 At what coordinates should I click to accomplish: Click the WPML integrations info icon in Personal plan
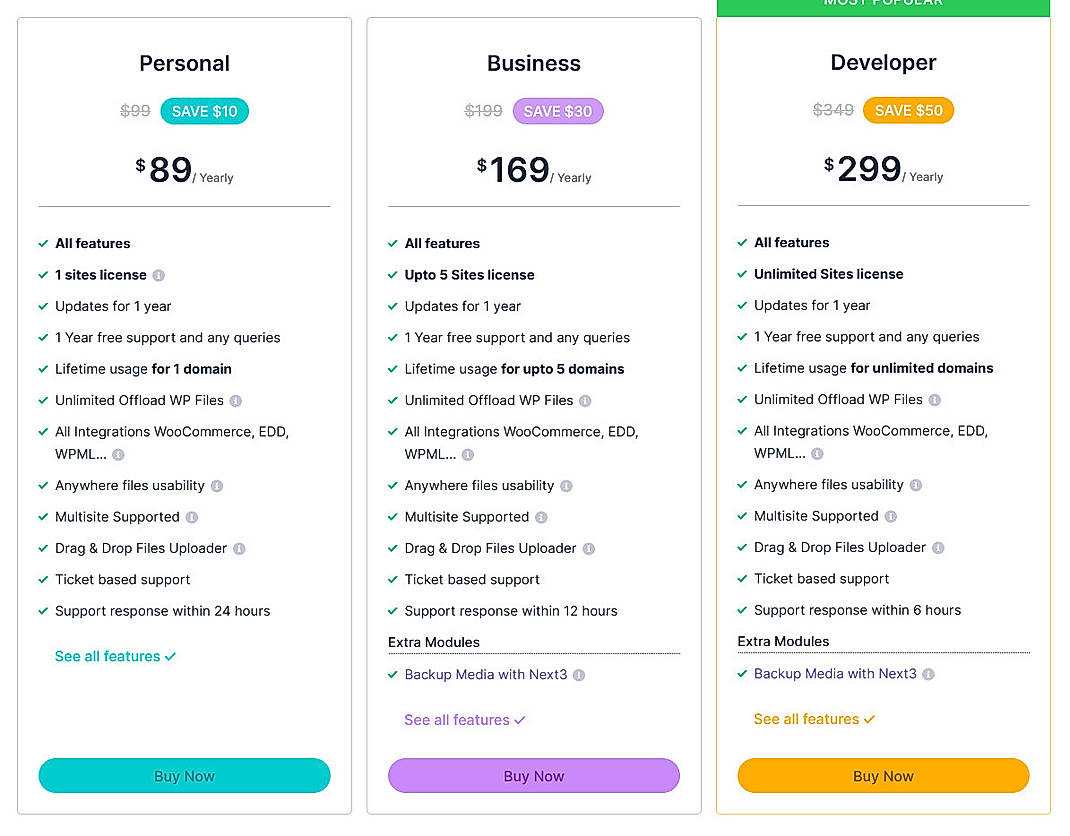119,454
